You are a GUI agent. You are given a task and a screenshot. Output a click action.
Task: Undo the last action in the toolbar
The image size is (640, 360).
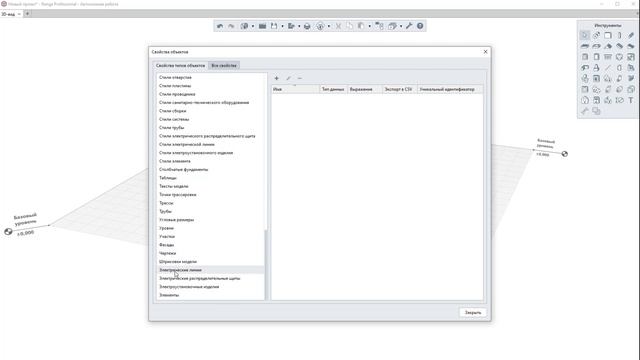coord(220,26)
